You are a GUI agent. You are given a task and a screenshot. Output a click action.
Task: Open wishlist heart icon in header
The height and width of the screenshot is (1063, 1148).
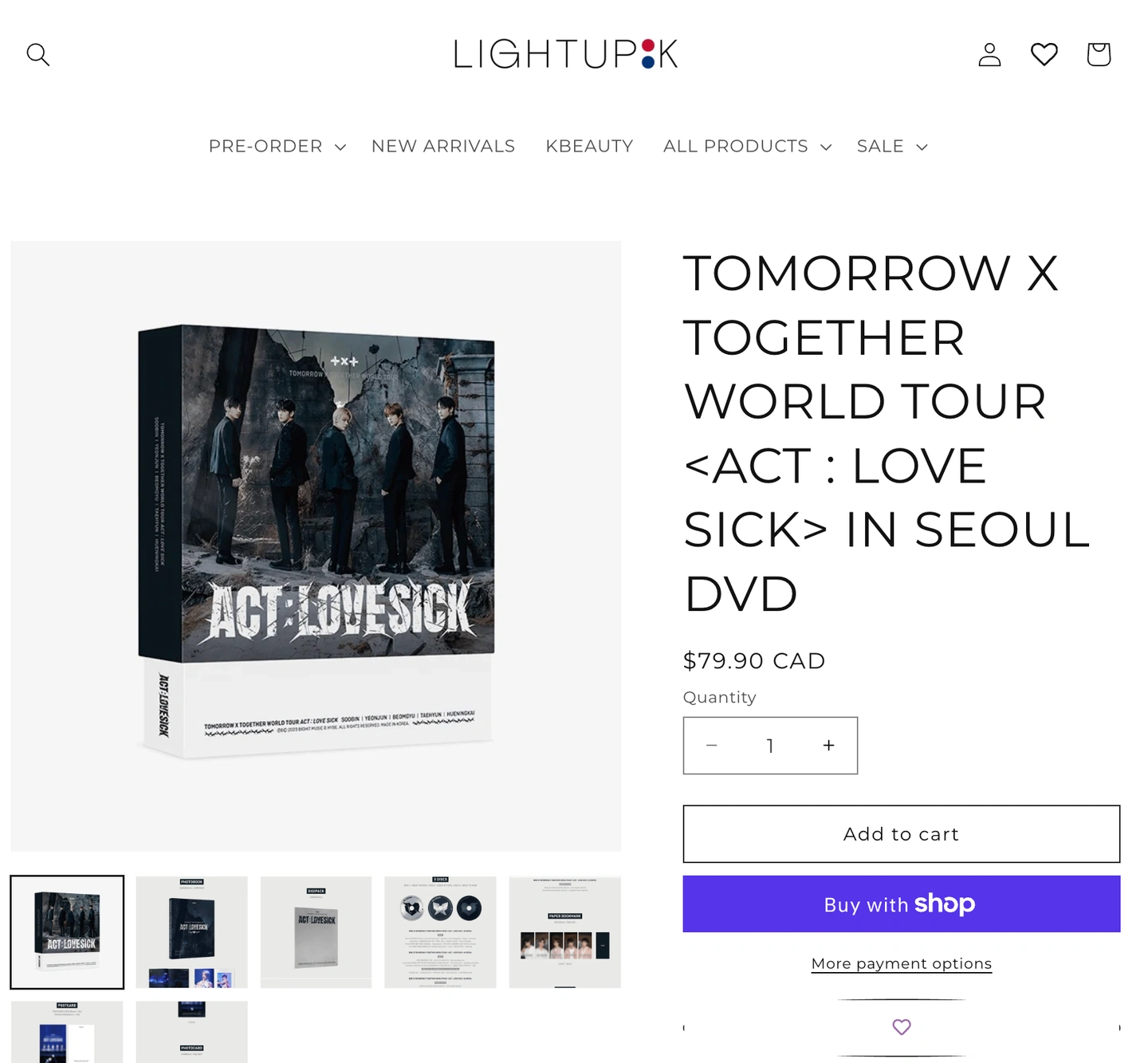pos(1044,54)
